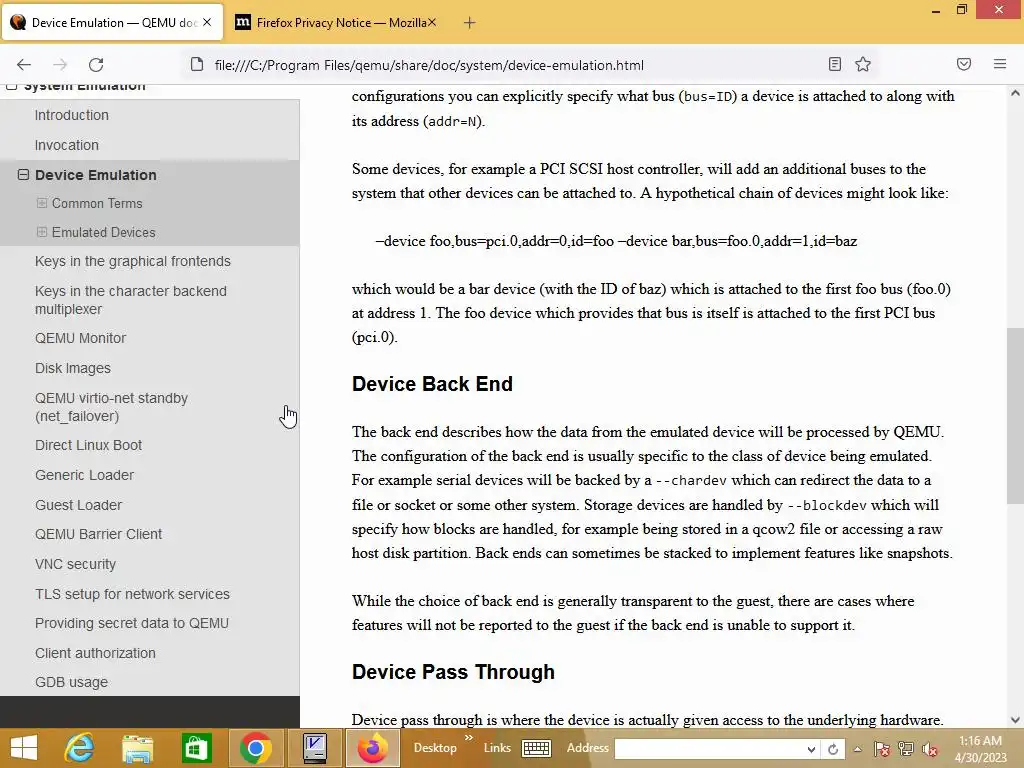Open Firefox application menu hamburger
The height and width of the screenshot is (768, 1024).
tap(1000, 64)
